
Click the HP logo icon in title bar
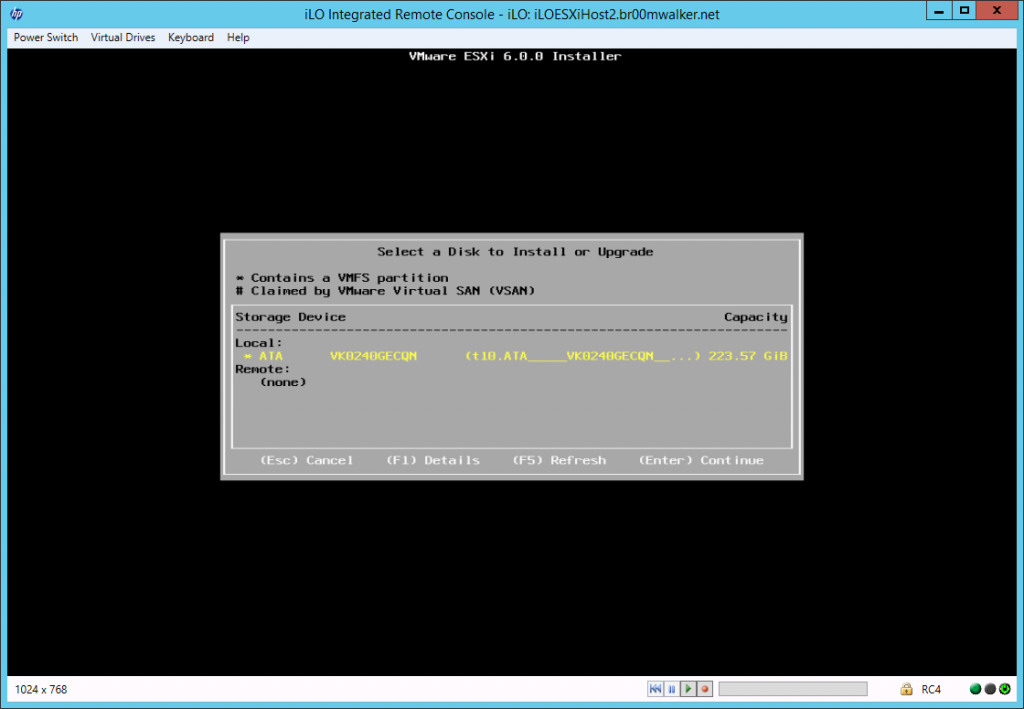pyautogui.click(x=16, y=14)
